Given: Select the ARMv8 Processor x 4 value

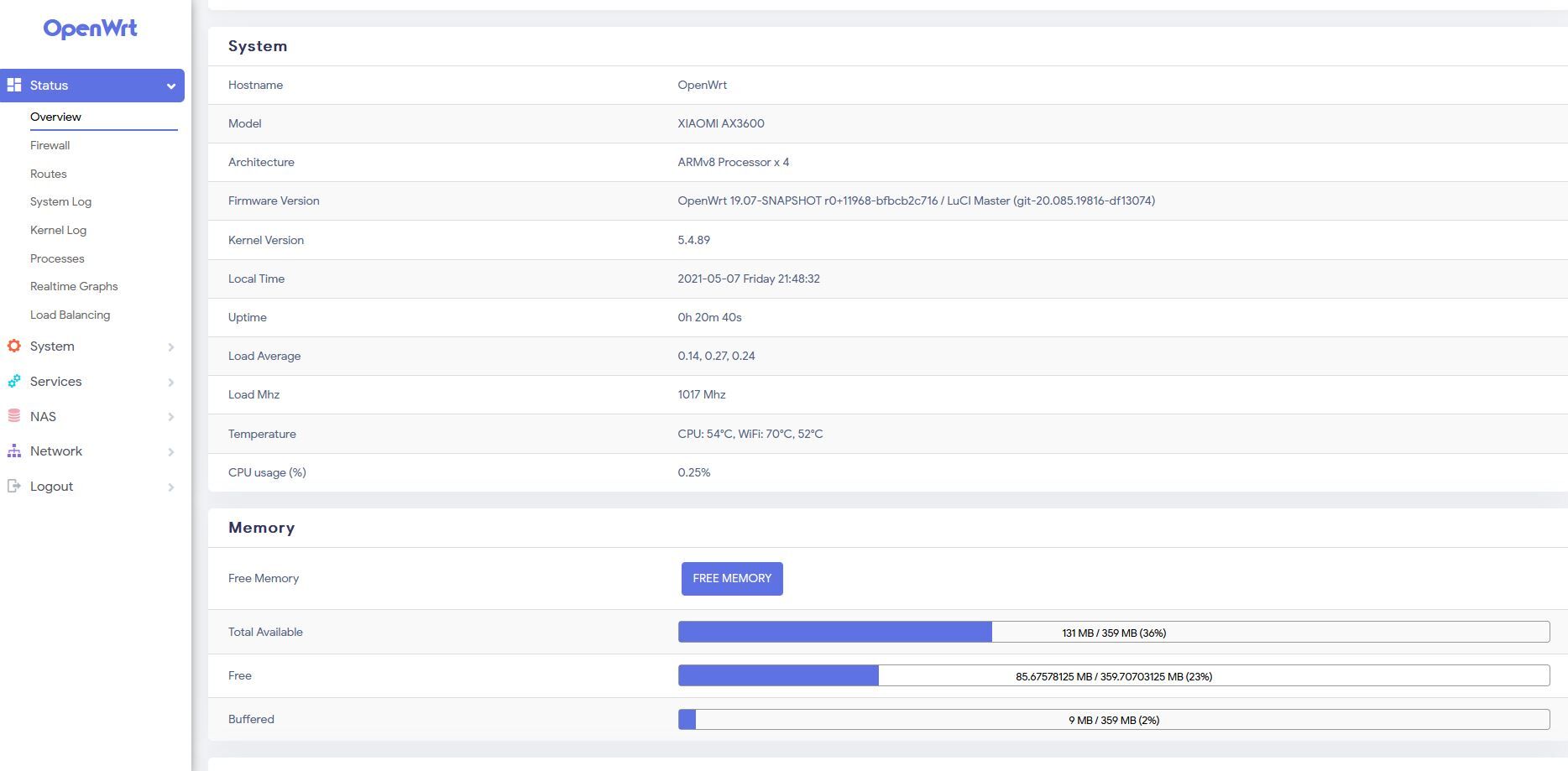Looking at the screenshot, I should click(x=733, y=162).
